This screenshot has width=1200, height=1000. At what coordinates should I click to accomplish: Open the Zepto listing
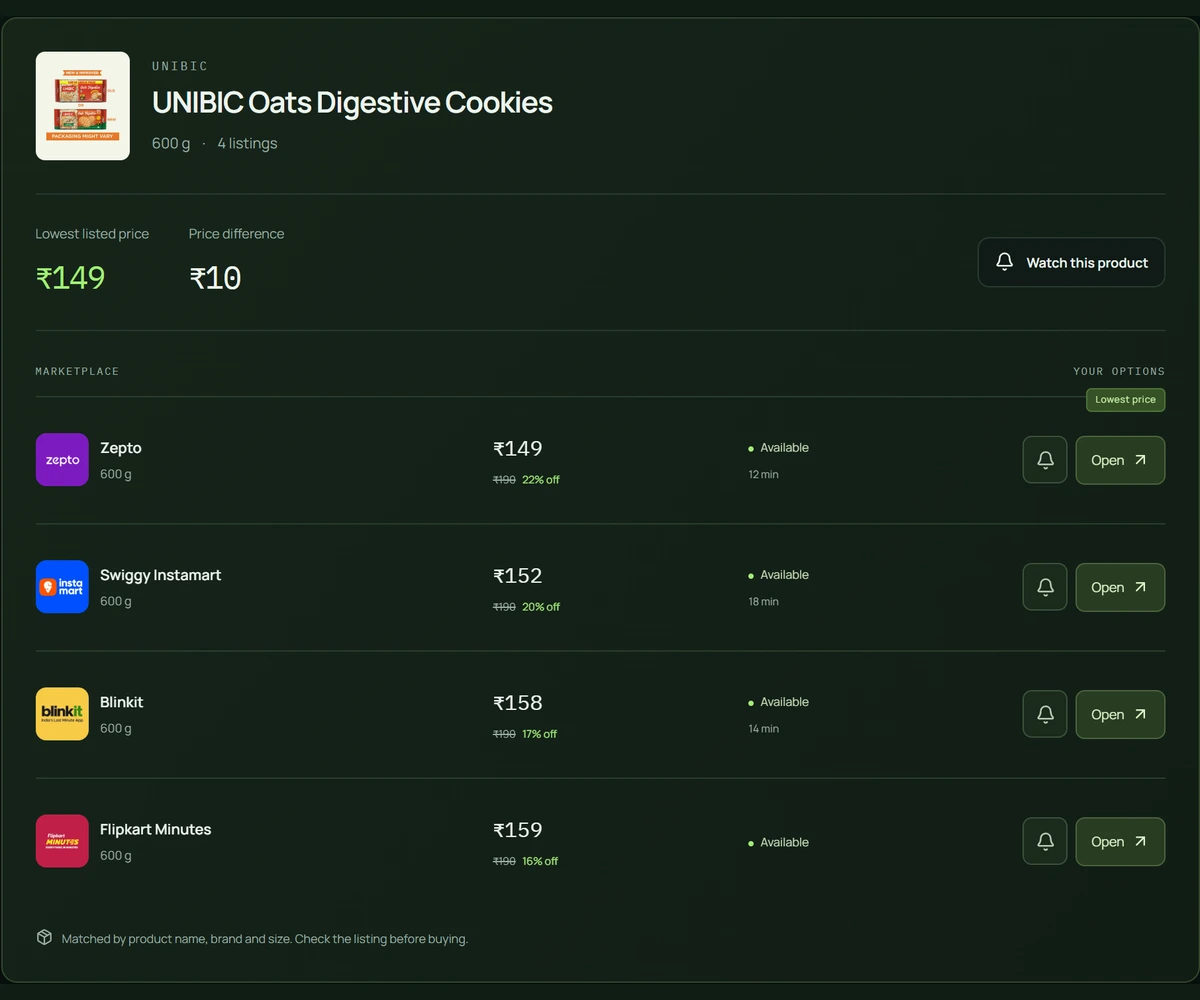click(1120, 460)
